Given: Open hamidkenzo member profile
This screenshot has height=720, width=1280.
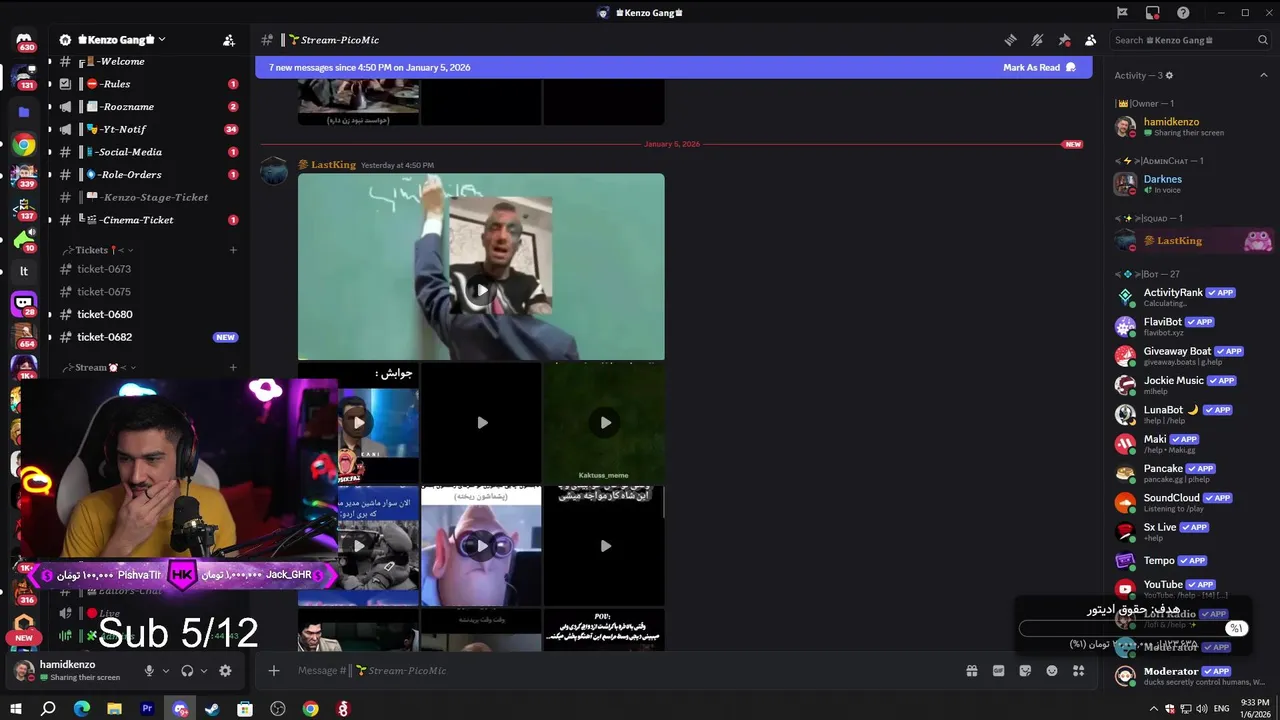Looking at the screenshot, I should (x=1190, y=126).
